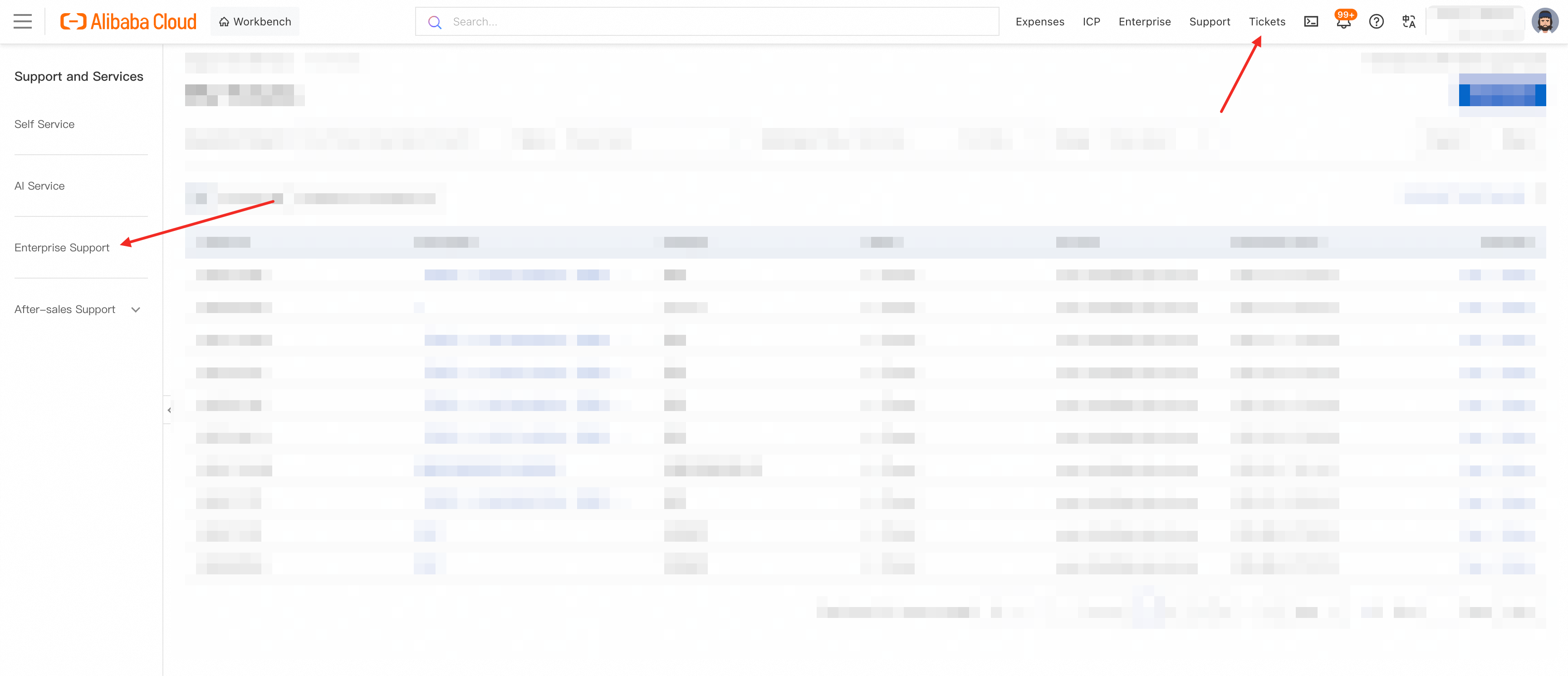Expand After-sales Support chevron
This screenshot has height=676, width=1568.
(136, 310)
